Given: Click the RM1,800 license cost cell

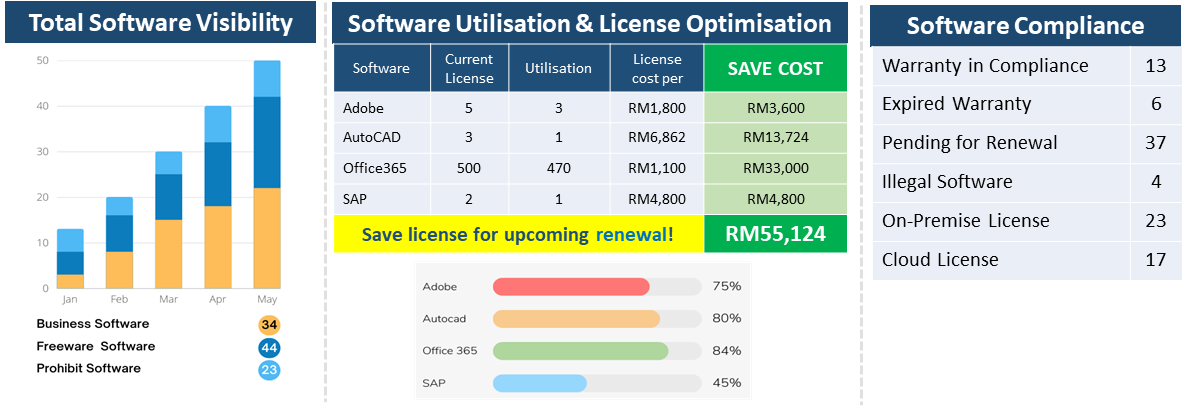Looking at the screenshot, I should point(657,108).
